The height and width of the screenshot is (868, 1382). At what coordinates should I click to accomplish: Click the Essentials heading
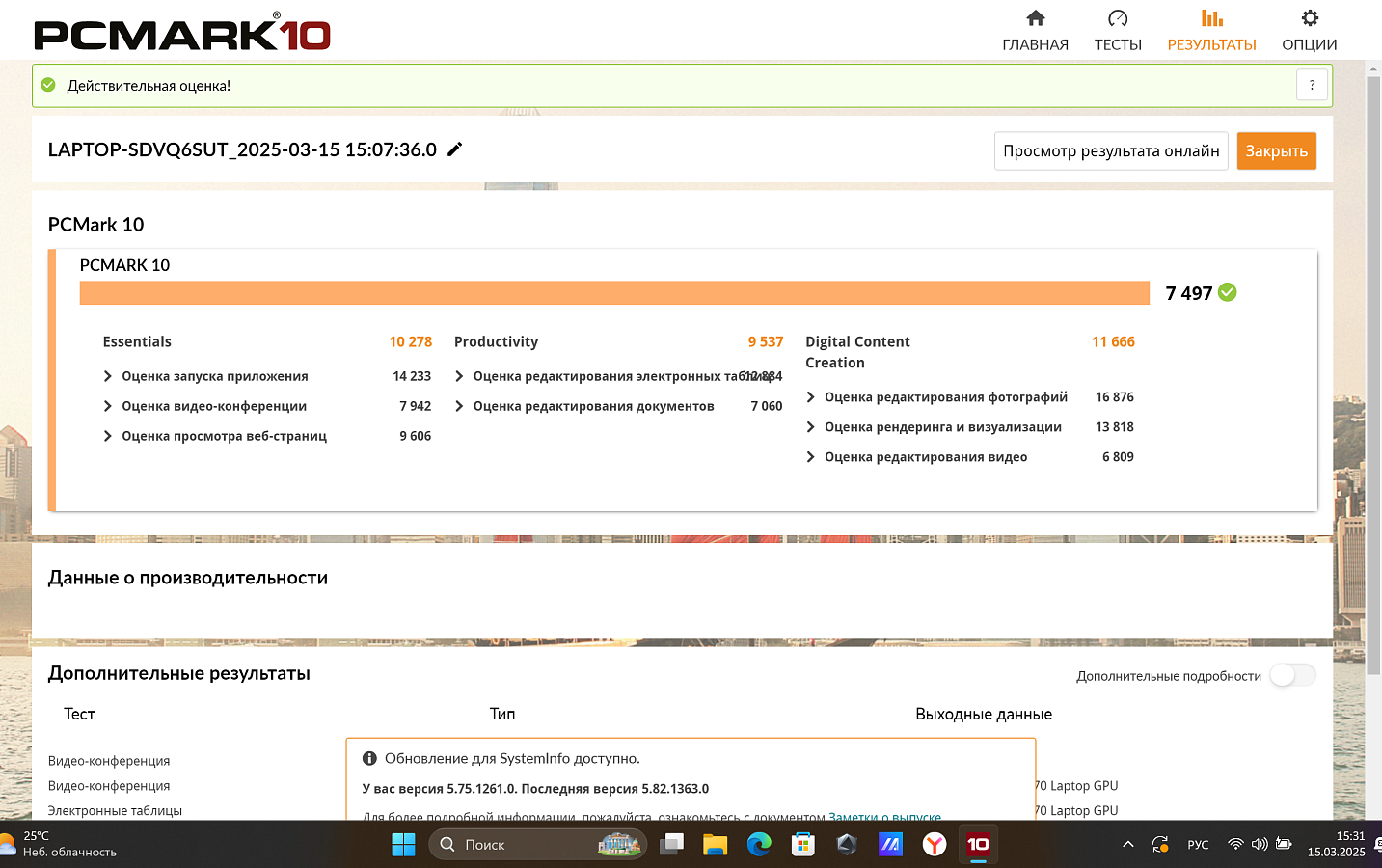[x=137, y=341]
